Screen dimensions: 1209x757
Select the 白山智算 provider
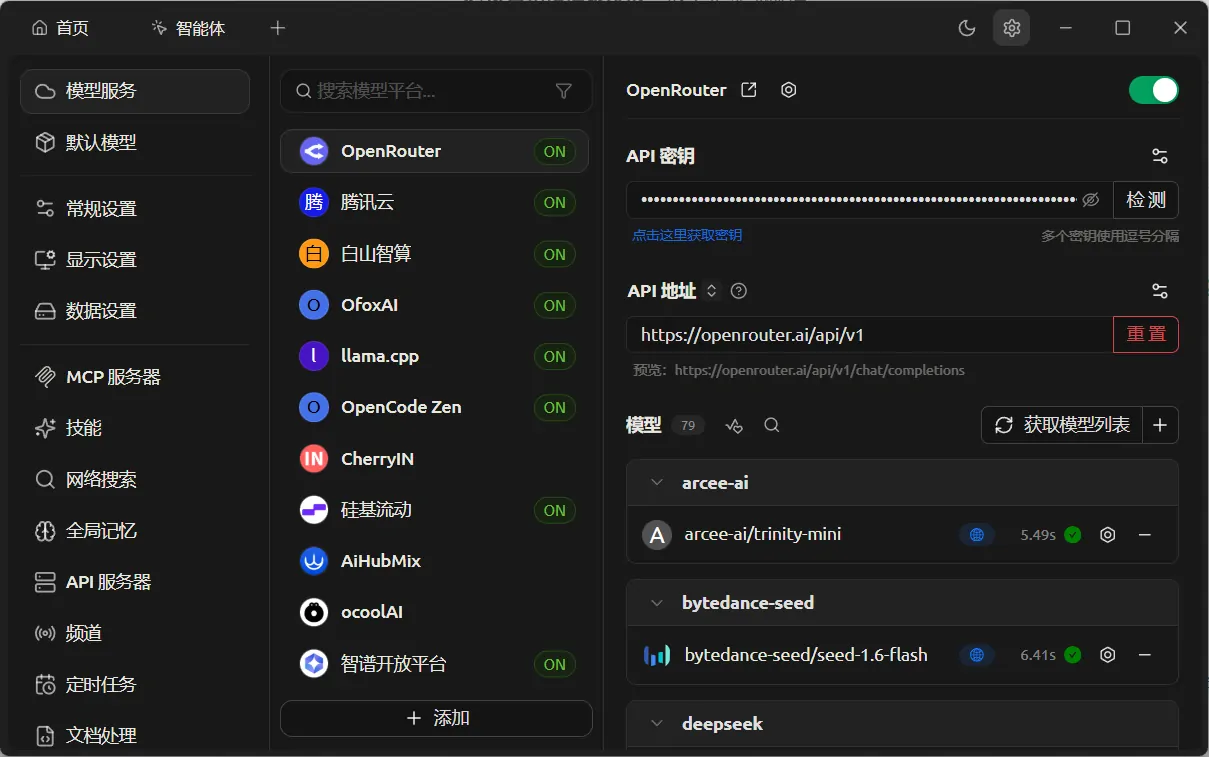pyautogui.click(x=435, y=254)
